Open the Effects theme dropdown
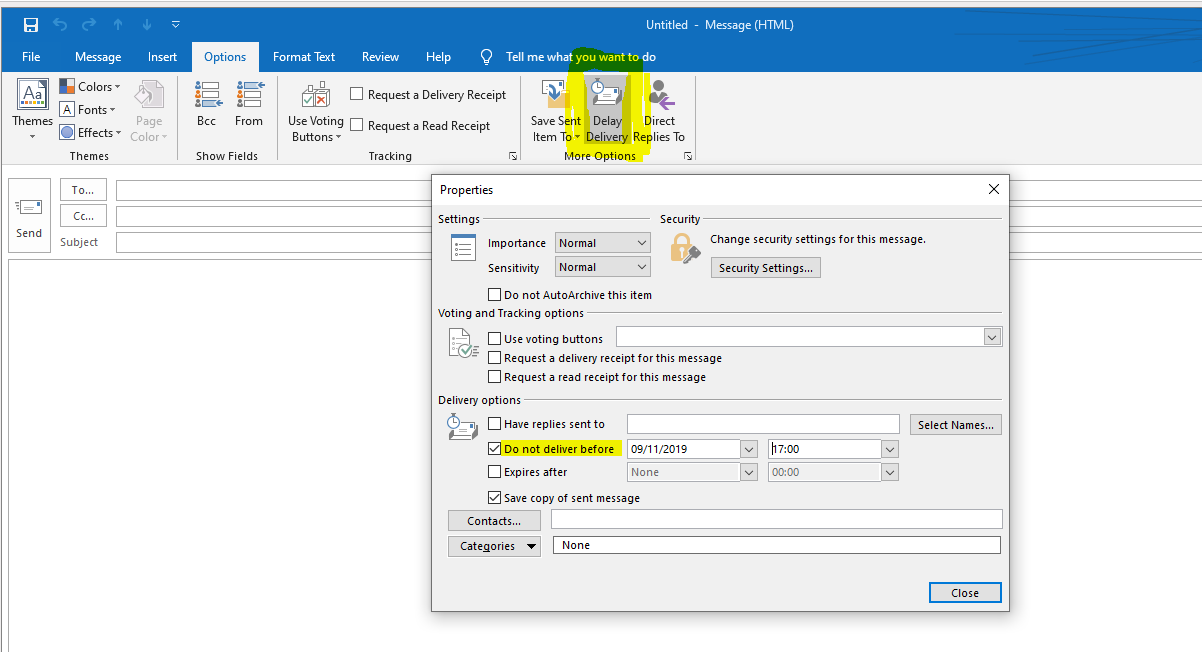Image resolution: width=1202 pixels, height=652 pixels. coord(91,132)
